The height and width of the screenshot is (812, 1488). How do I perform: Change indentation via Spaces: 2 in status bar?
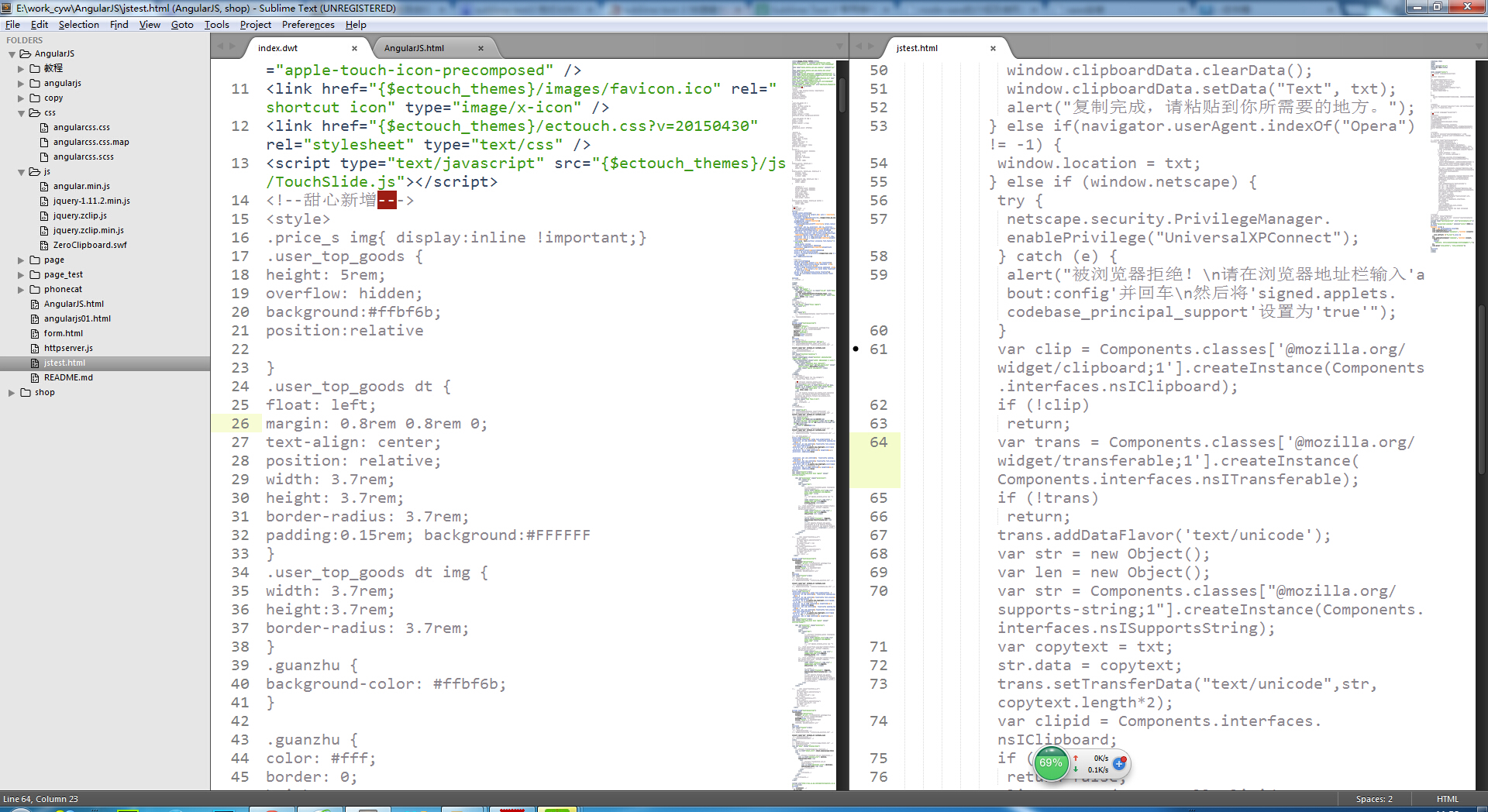pyautogui.click(x=1373, y=799)
